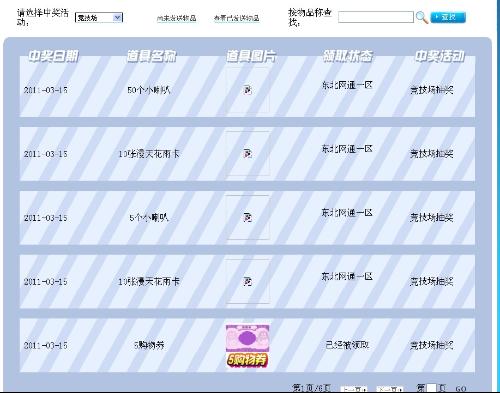This screenshot has width=500, height=393.
Task: Open the 尚未发送物品 link
Action: 176,18
